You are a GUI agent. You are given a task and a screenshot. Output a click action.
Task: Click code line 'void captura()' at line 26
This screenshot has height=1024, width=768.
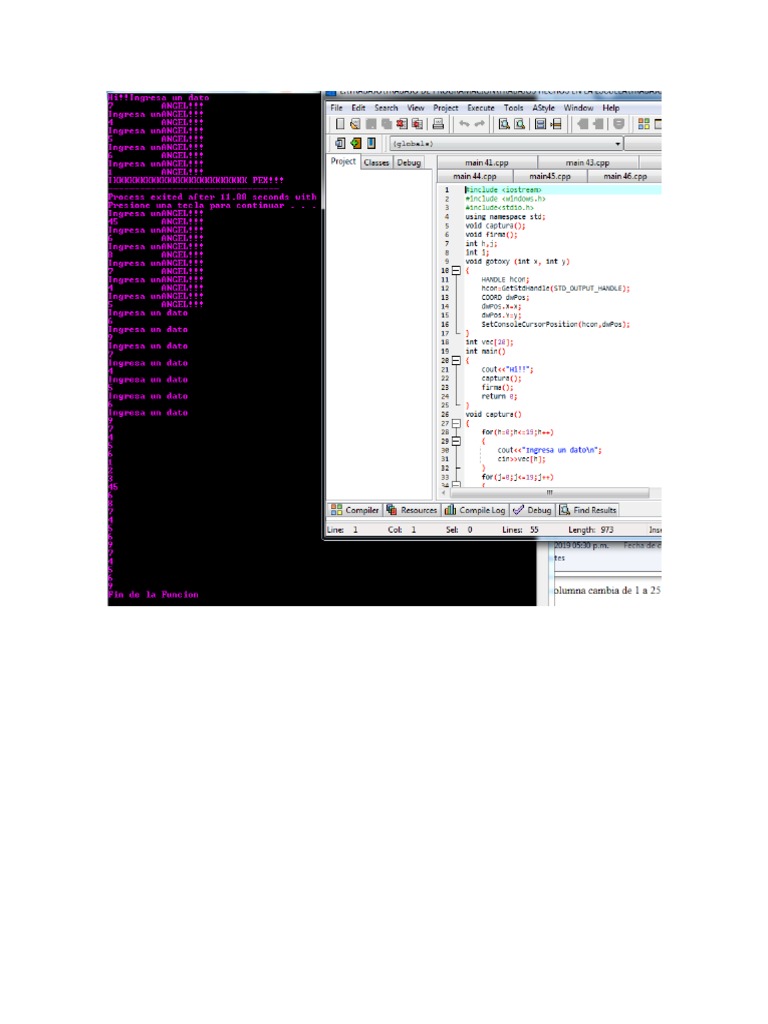pos(493,414)
